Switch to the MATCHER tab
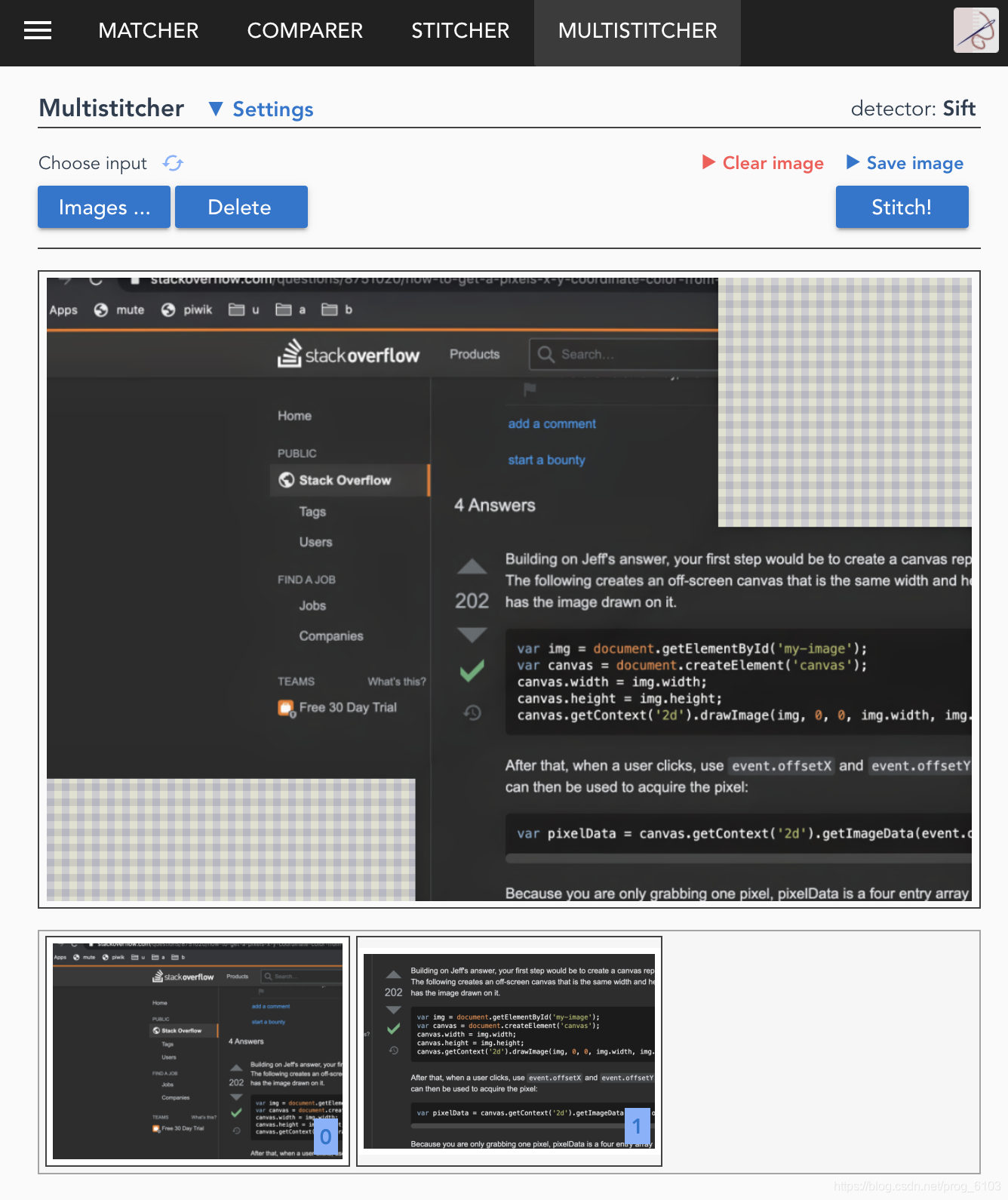 click(x=149, y=31)
